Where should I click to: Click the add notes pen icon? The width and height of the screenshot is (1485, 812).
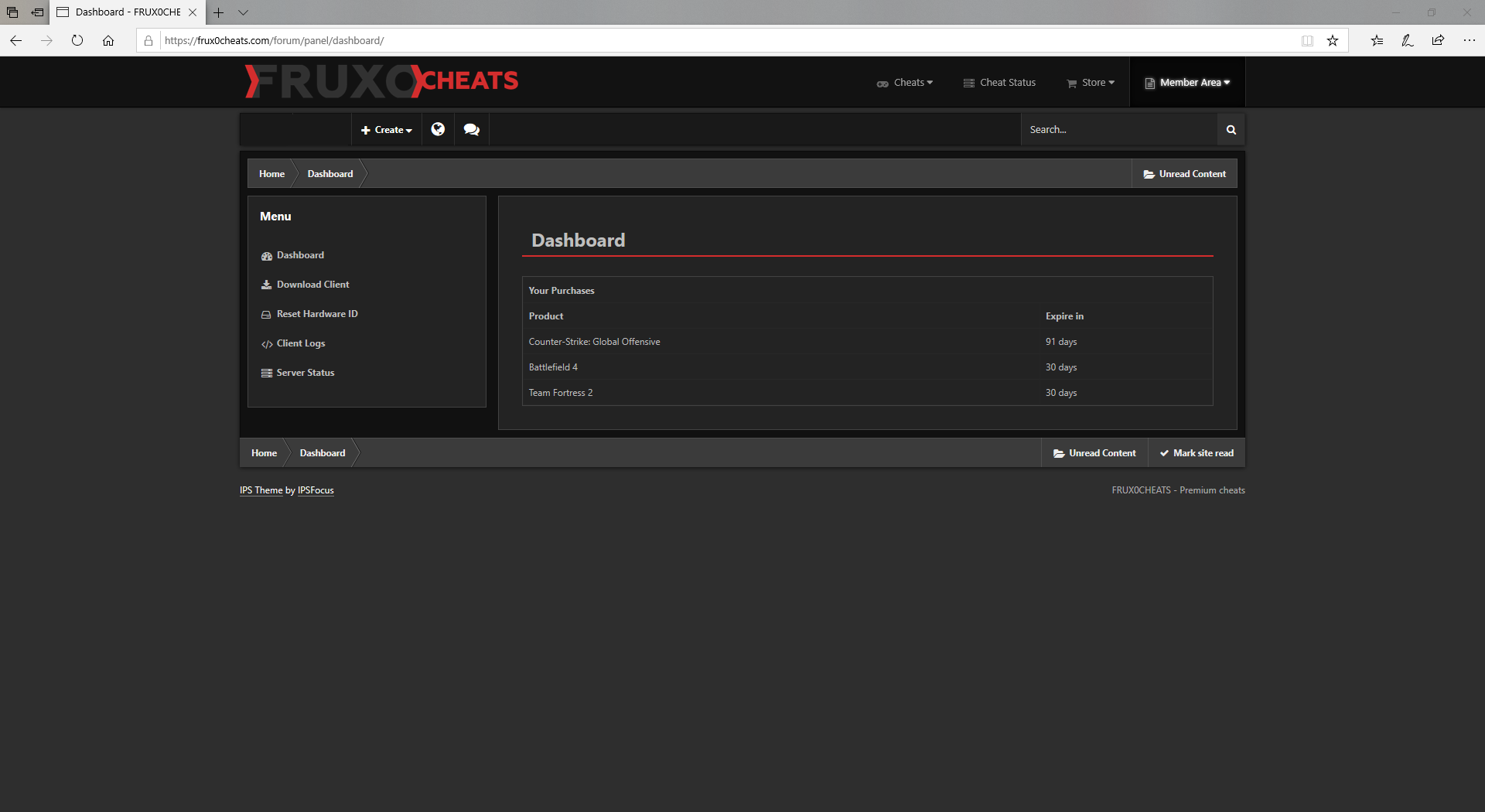(x=1408, y=40)
